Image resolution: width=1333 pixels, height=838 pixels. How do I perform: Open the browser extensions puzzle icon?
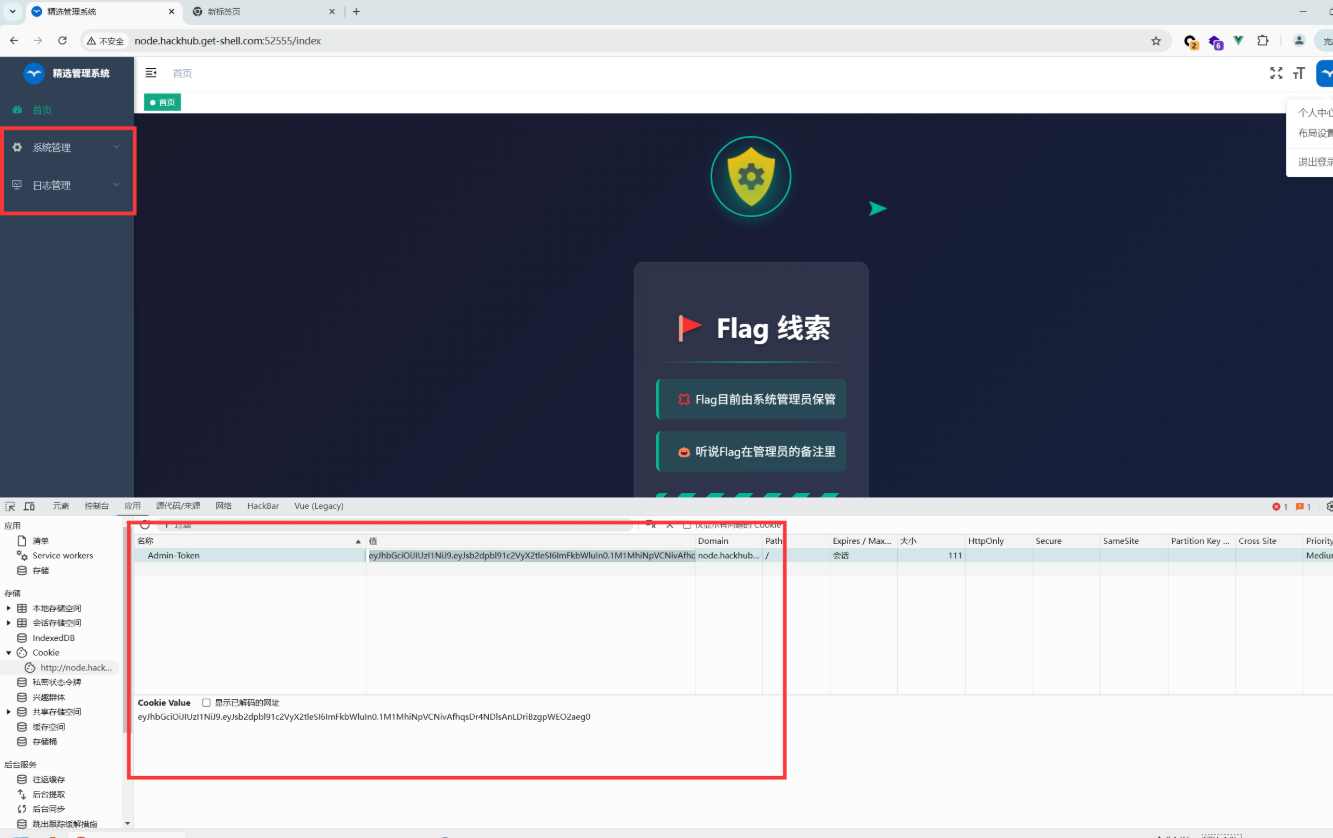tap(1263, 41)
